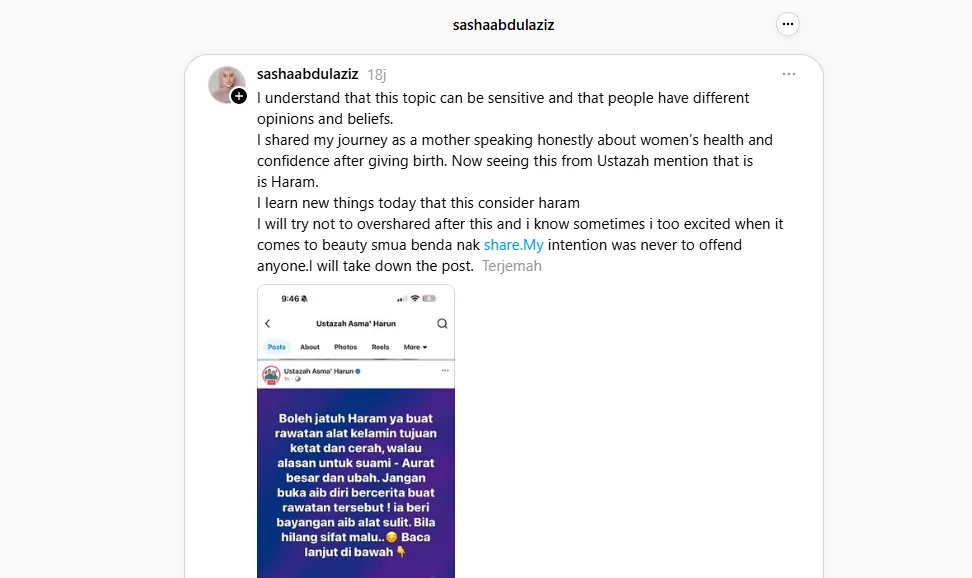Click the sashaabdulaziz title at page top
The height and width of the screenshot is (578, 972).
coord(503,25)
